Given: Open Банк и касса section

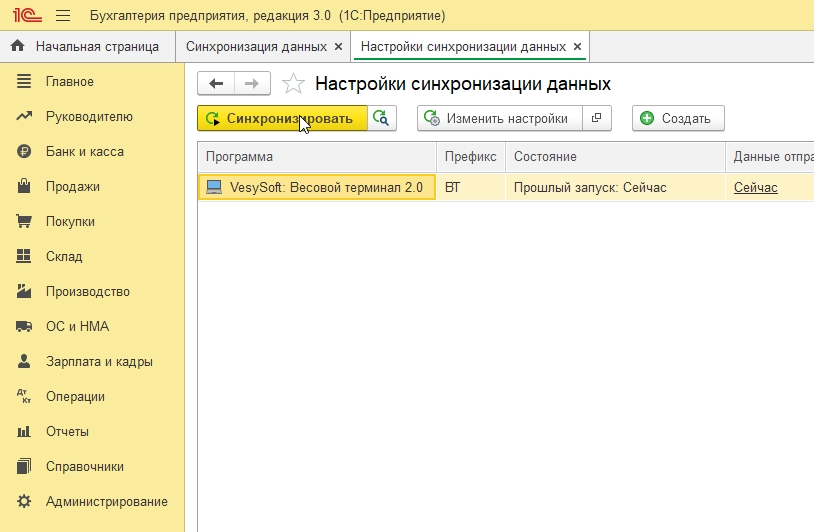Looking at the screenshot, I should 85,152.
